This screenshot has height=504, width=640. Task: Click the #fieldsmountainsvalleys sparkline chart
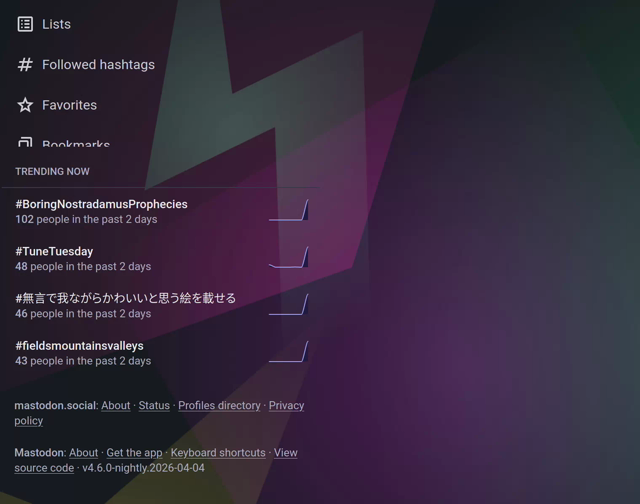click(x=289, y=352)
